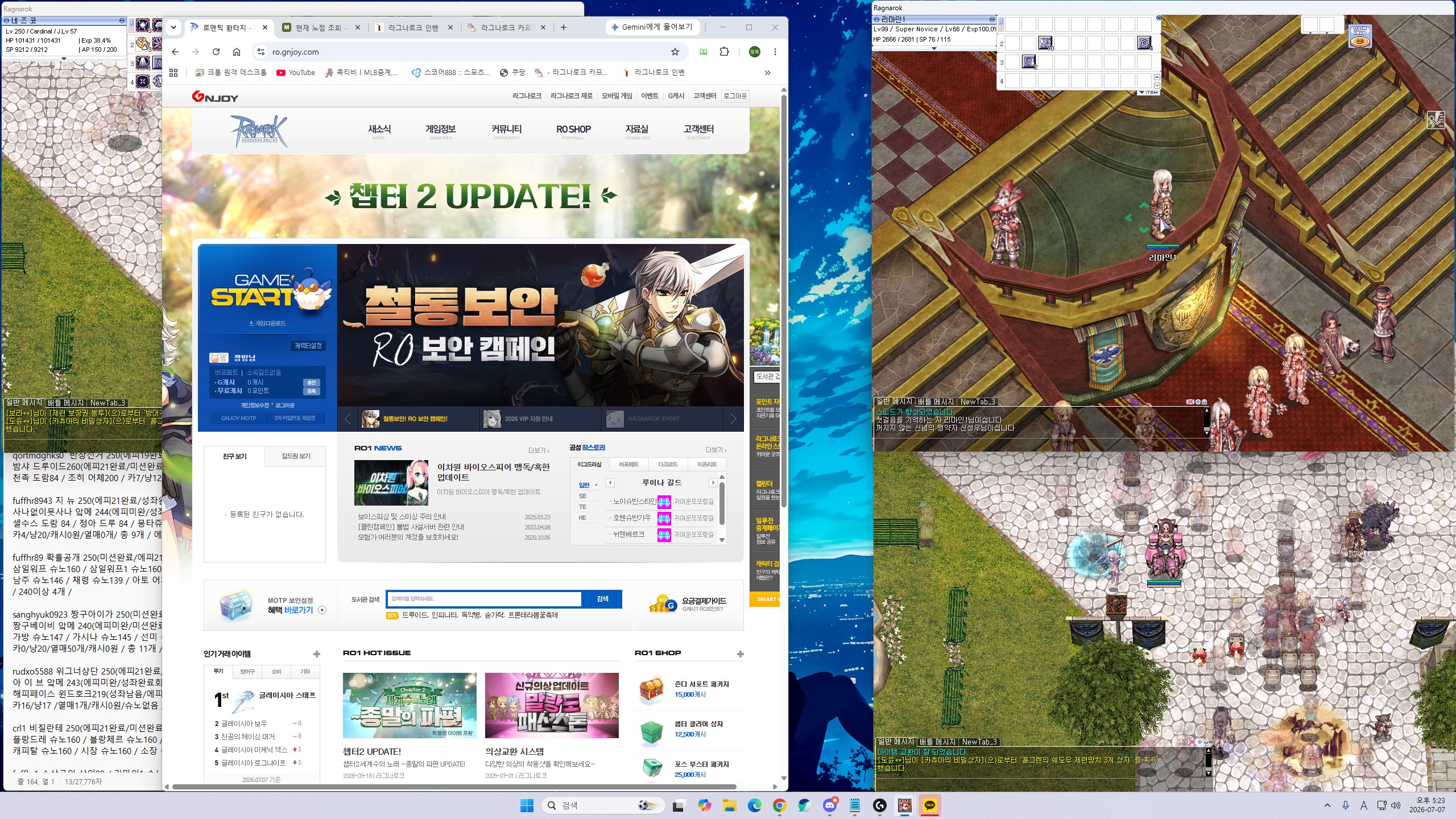Show hidden bookmarks with double chevron
Screen dimensions: 1456x819
pyautogui.click(x=768, y=72)
